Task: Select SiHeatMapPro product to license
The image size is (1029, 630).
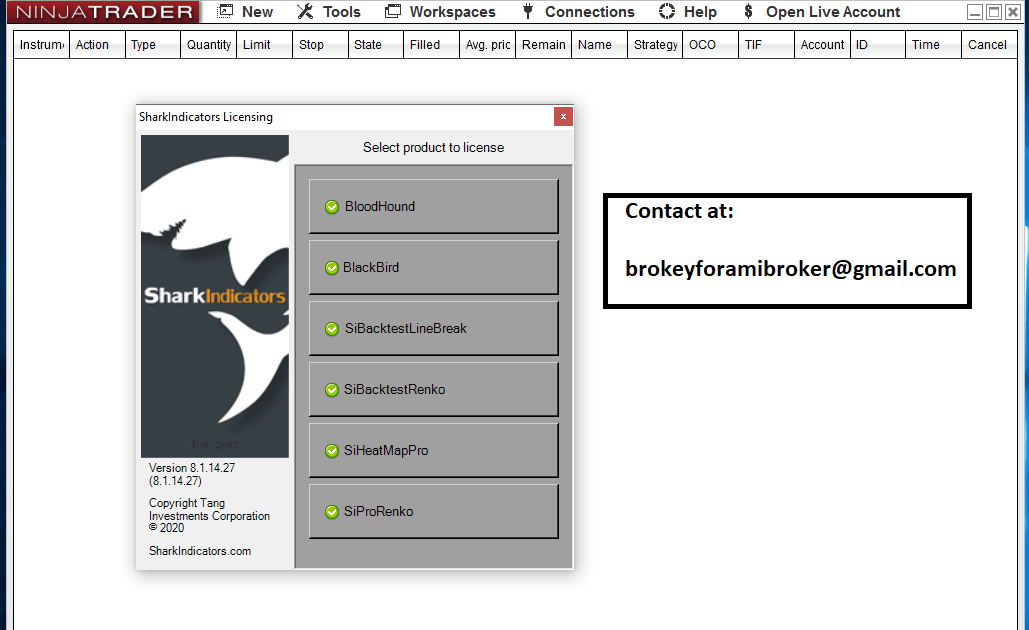Action: [434, 450]
